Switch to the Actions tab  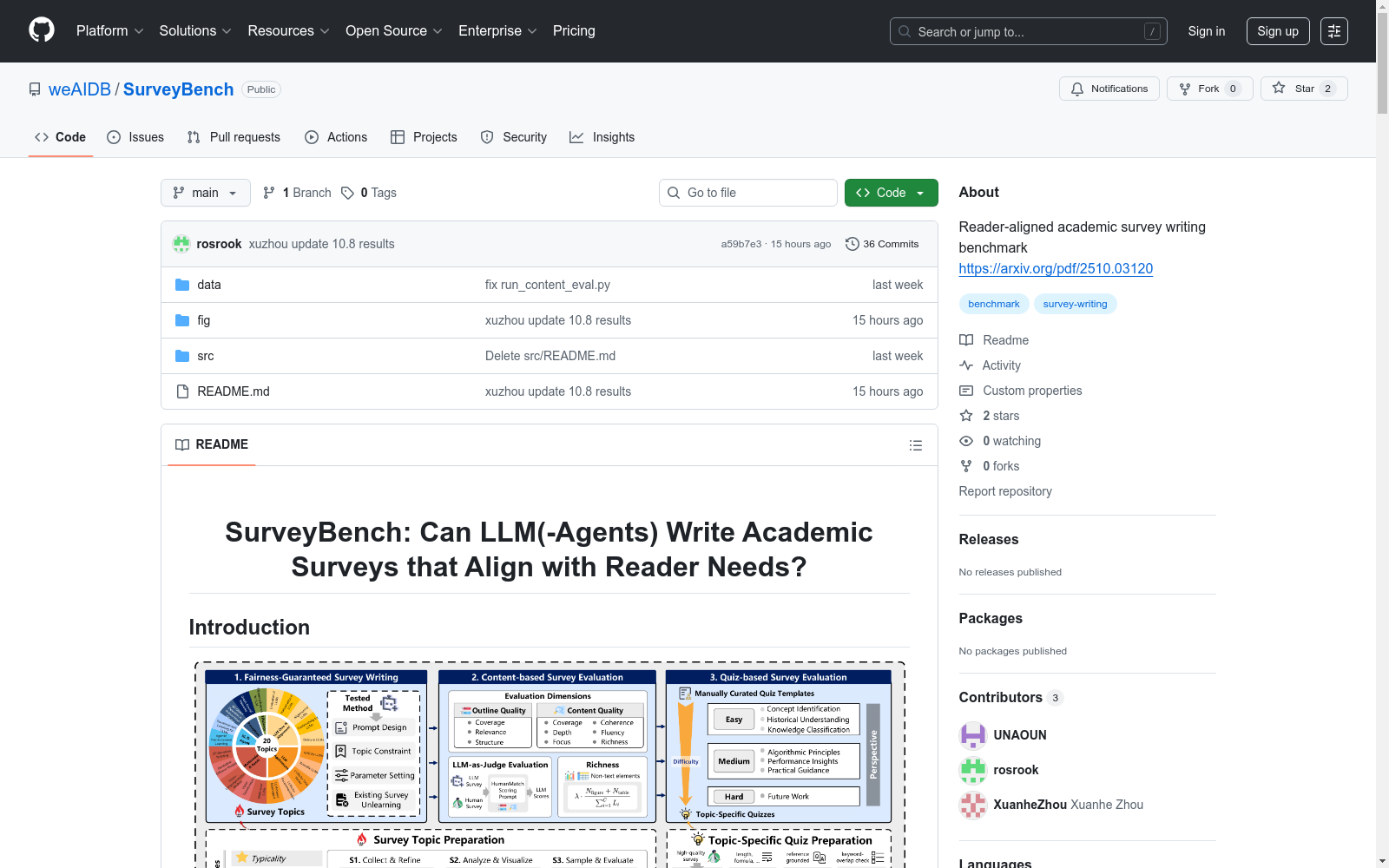pyautogui.click(x=336, y=137)
